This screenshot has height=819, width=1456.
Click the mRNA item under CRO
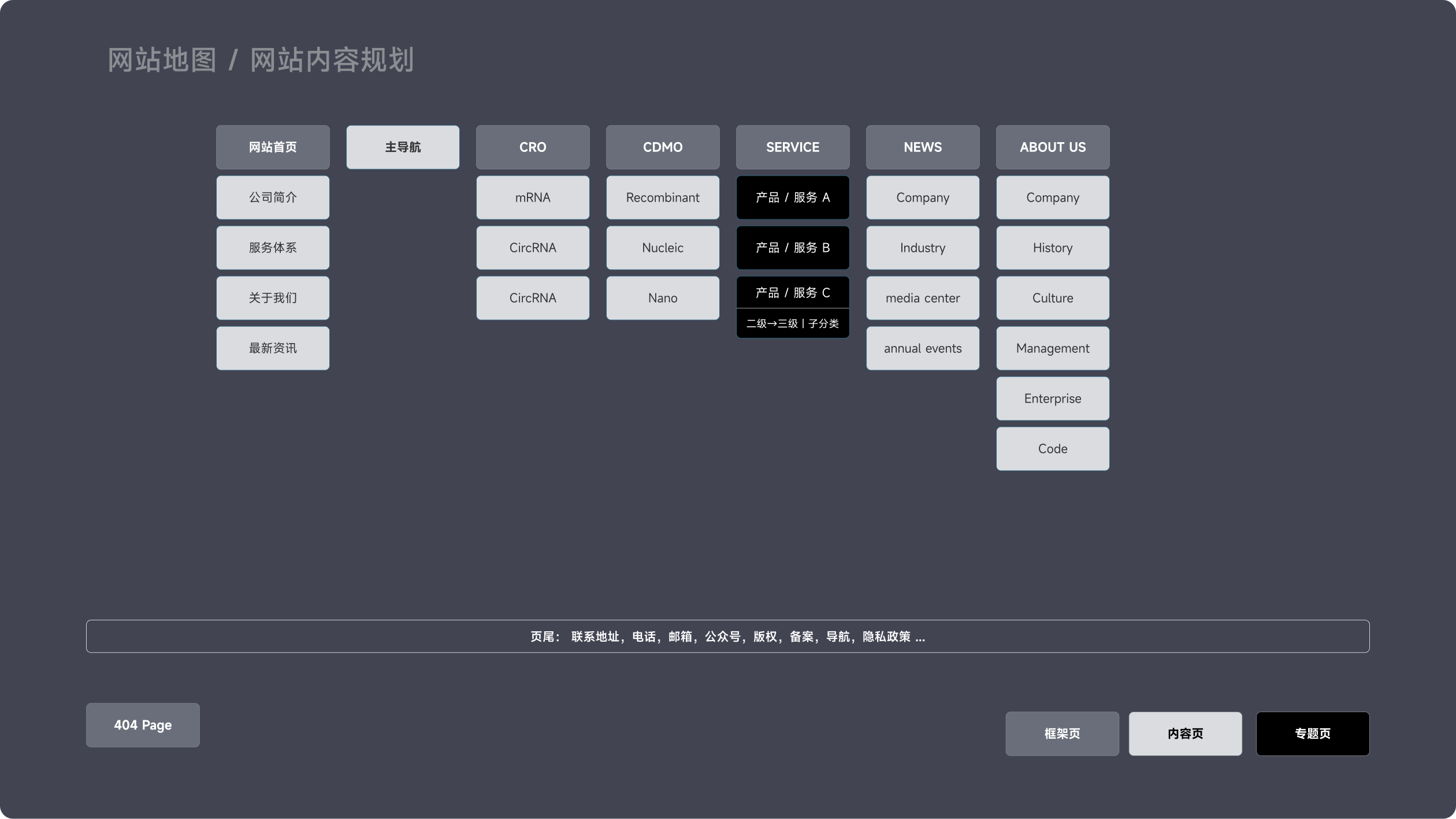tap(532, 198)
